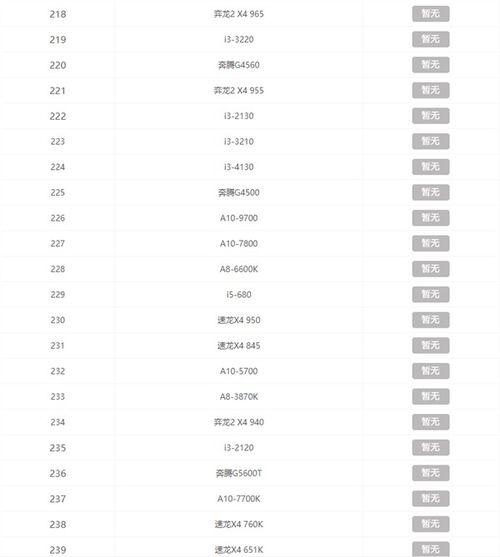The width and height of the screenshot is (500, 557).
Task: Select the 奔腾G4560 processor name
Action: pos(239,65)
